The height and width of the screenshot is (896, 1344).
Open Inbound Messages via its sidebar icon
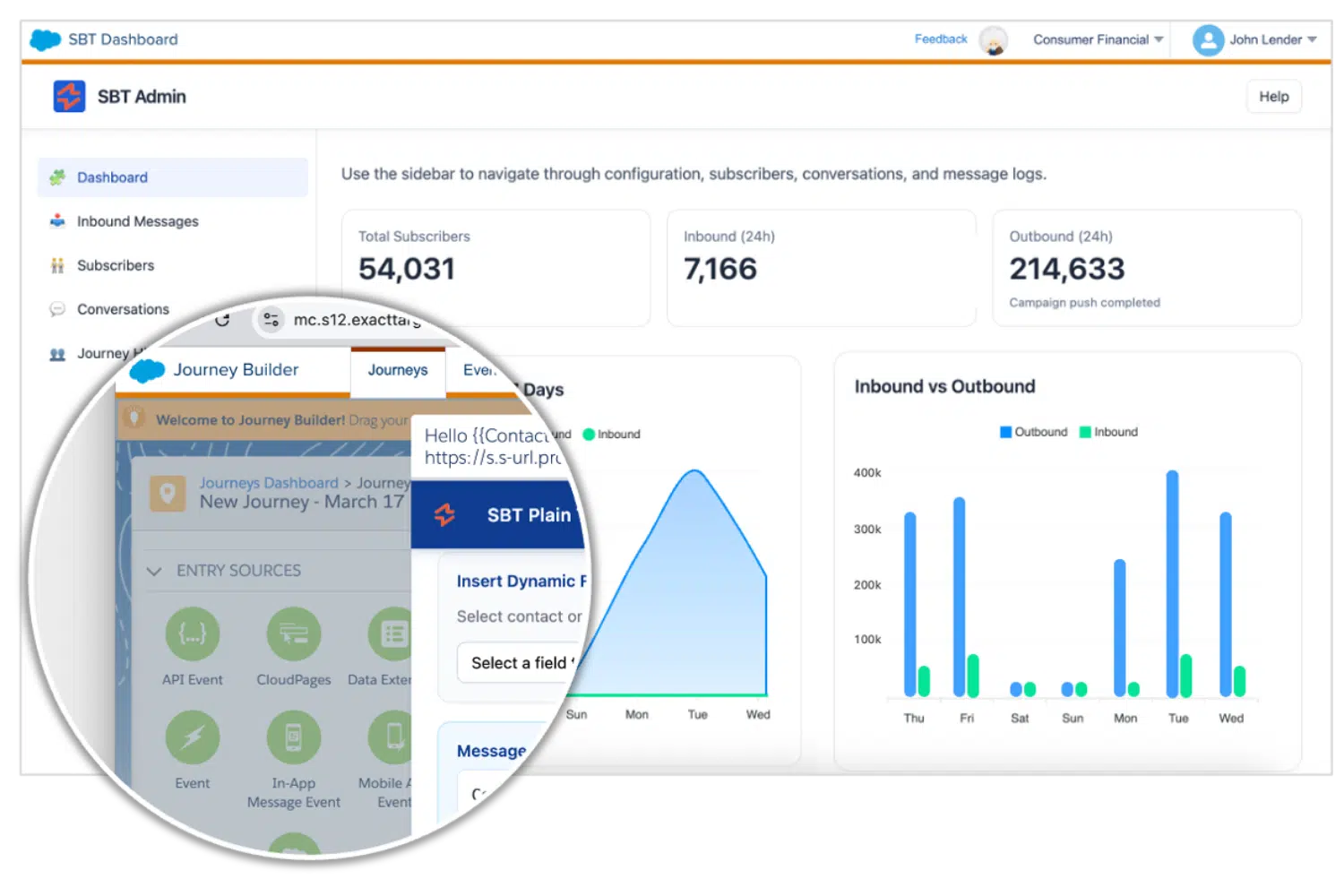57,220
